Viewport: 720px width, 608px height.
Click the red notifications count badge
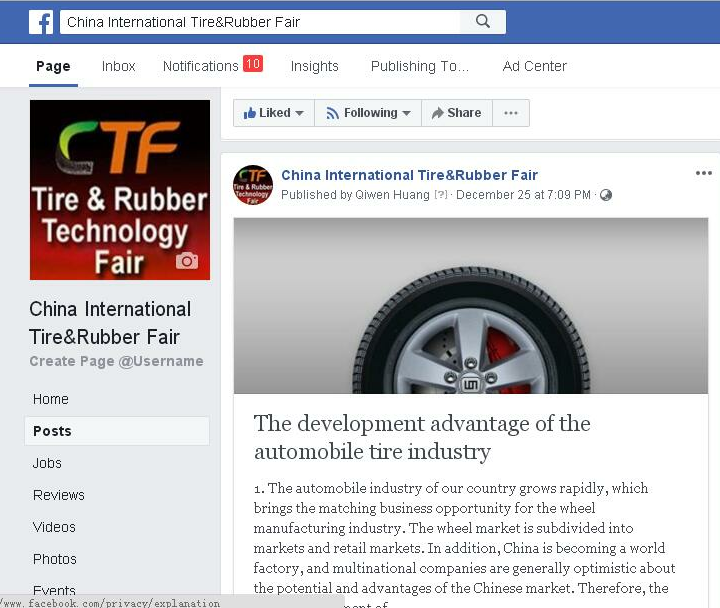[x=253, y=63]
